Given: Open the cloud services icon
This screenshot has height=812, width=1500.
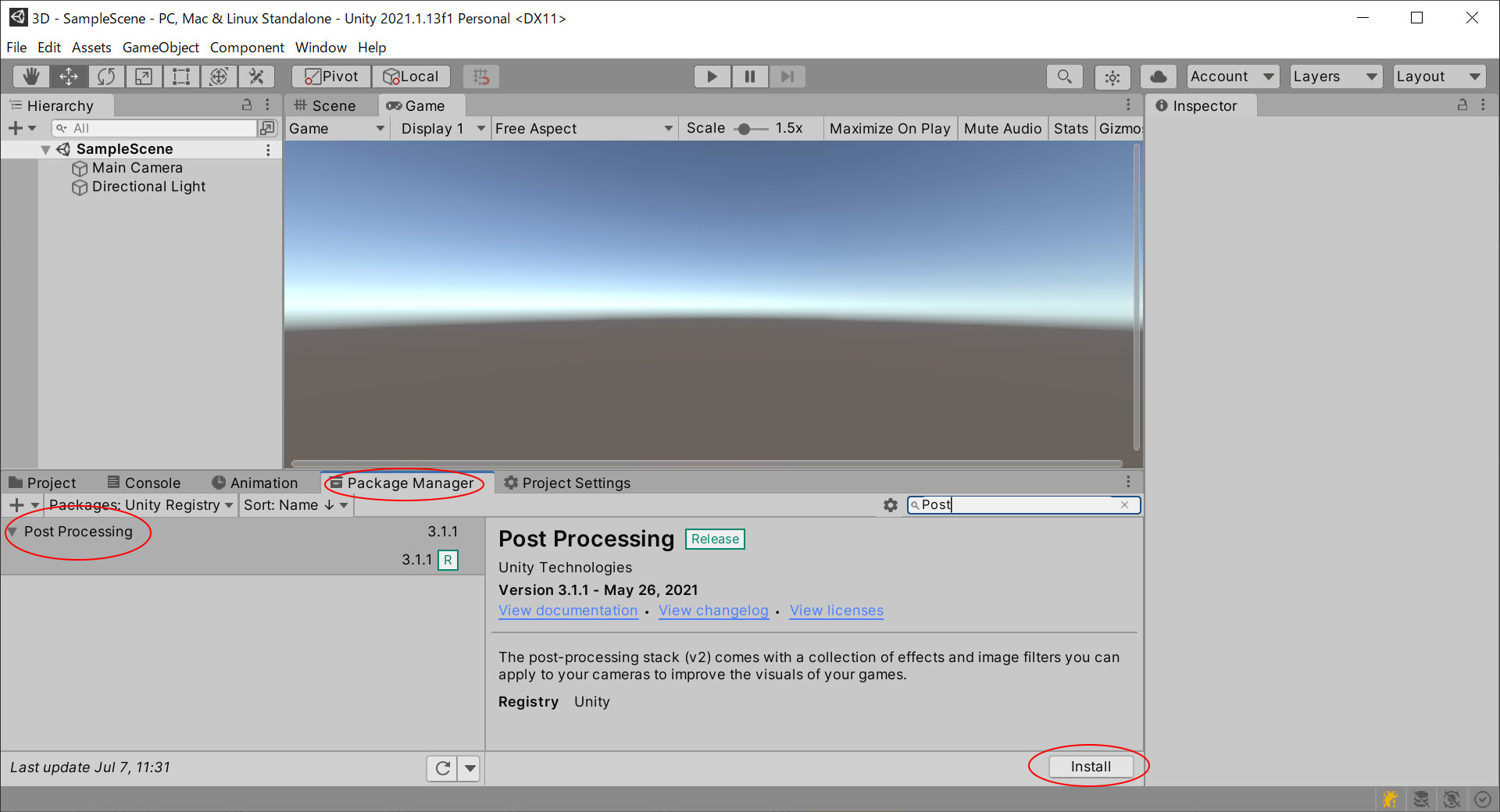Looking at the screenshot, I should tap(1159, 77).
